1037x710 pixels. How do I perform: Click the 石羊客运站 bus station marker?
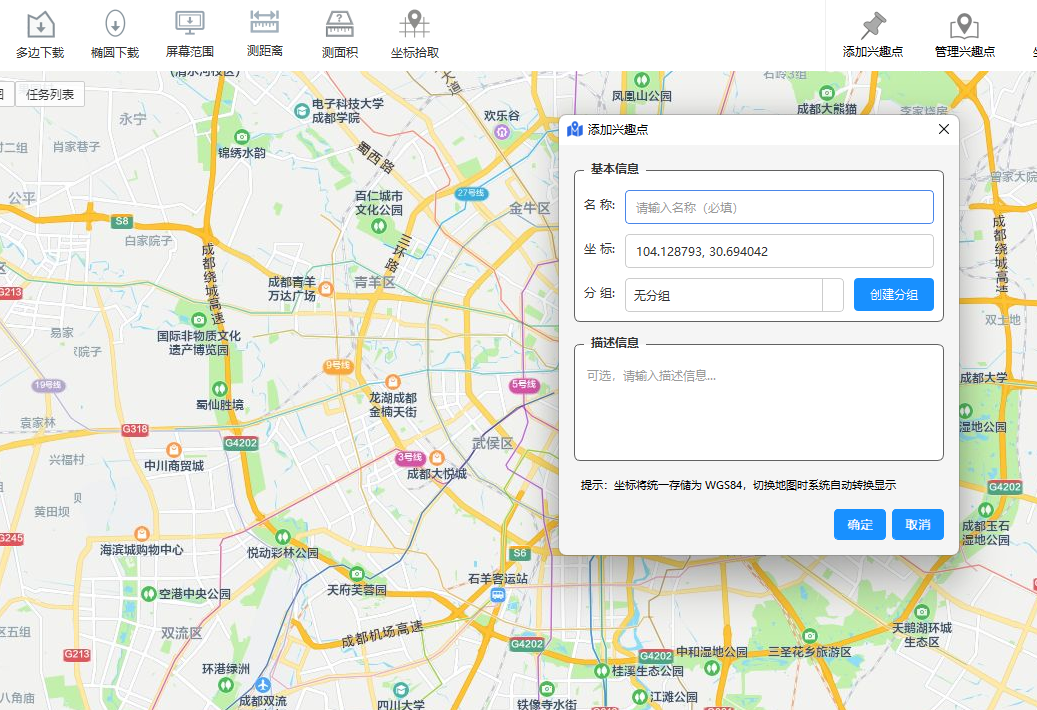(498, 596)
